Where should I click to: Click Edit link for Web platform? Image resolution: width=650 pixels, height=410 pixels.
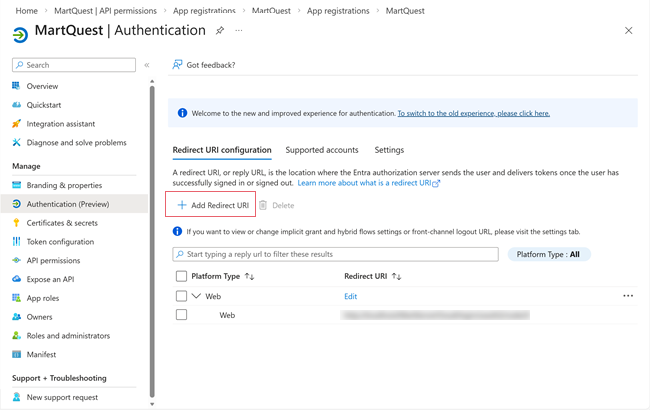click(x=350, y=296)
